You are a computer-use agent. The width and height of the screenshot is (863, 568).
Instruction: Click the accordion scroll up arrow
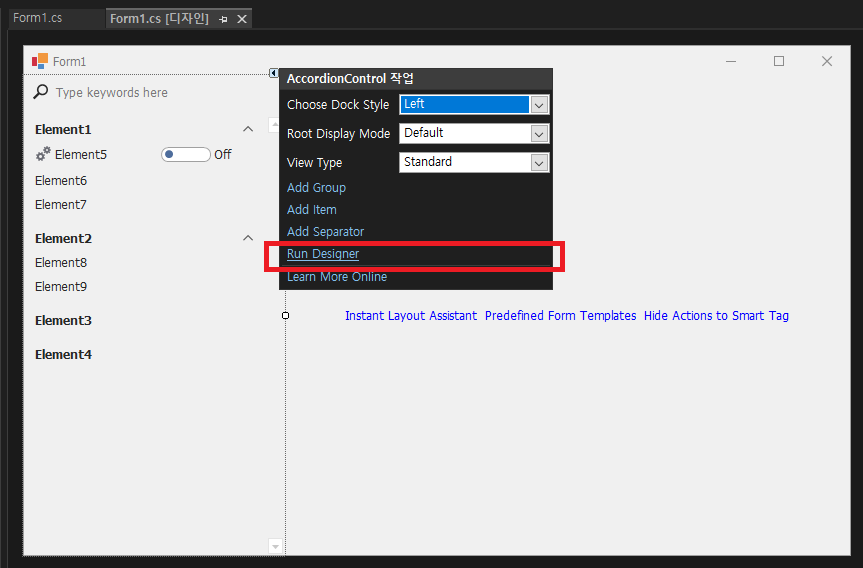coord(275,125)
